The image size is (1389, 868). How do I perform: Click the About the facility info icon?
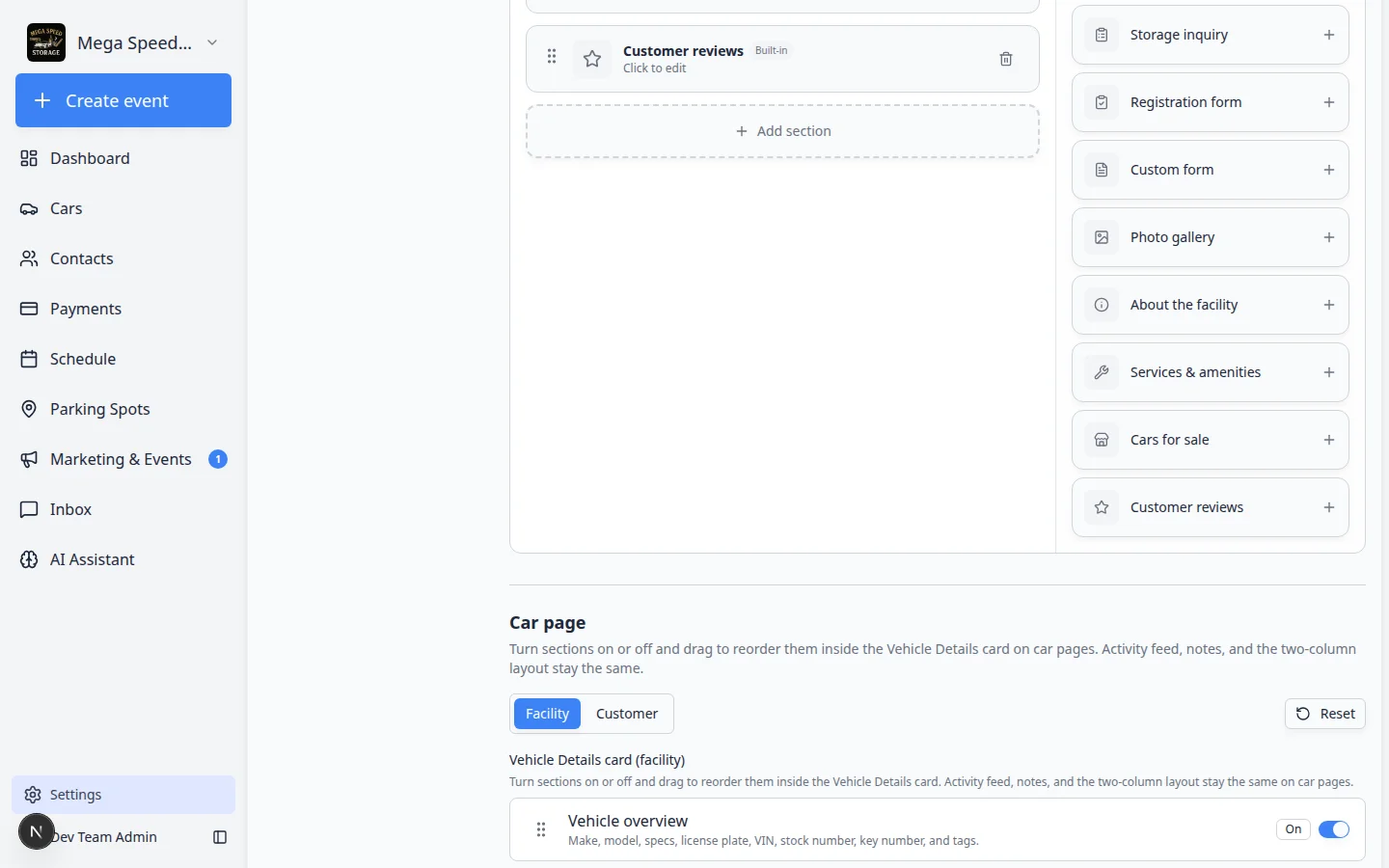pyautogui.click(x=1102, y=305)
